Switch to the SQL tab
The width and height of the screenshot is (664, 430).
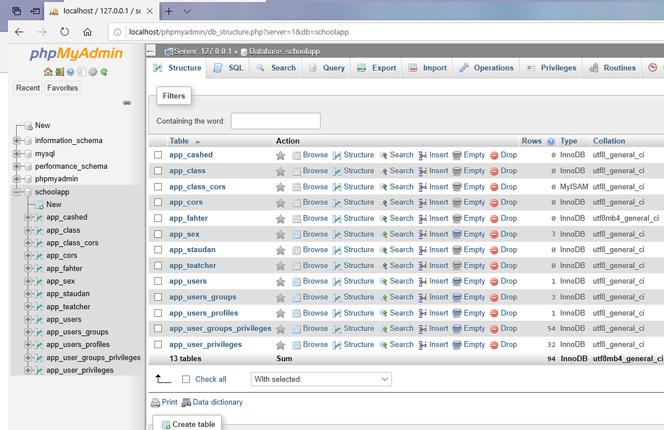tap(229, 68)
